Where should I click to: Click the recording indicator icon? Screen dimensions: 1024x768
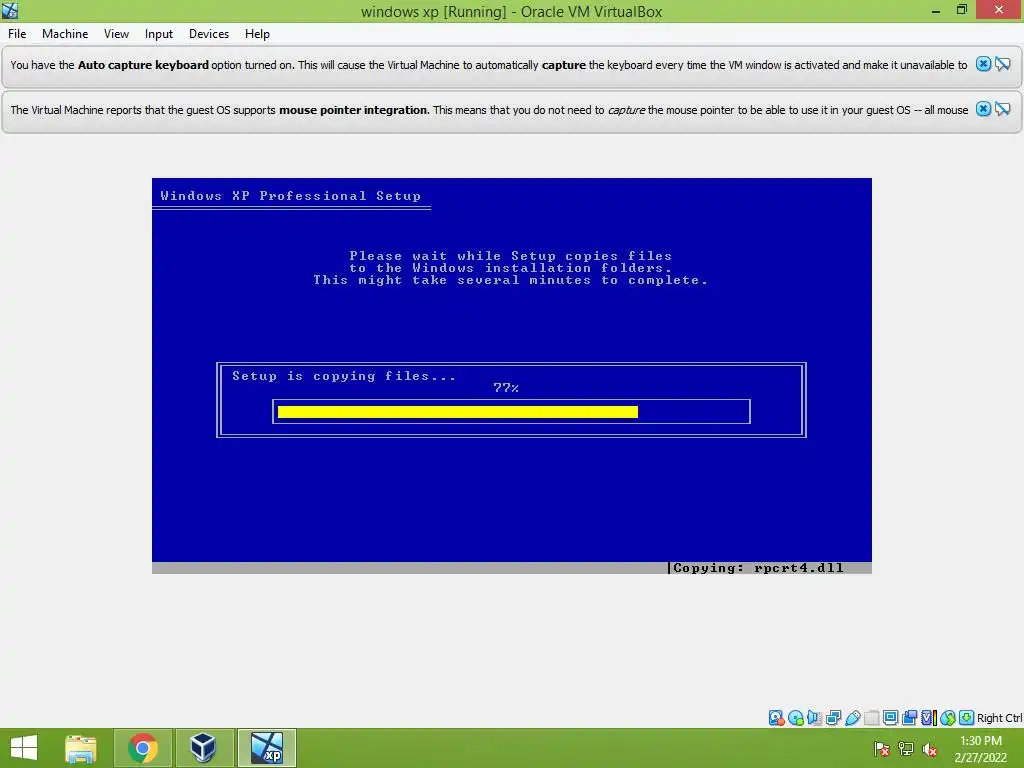909,718
